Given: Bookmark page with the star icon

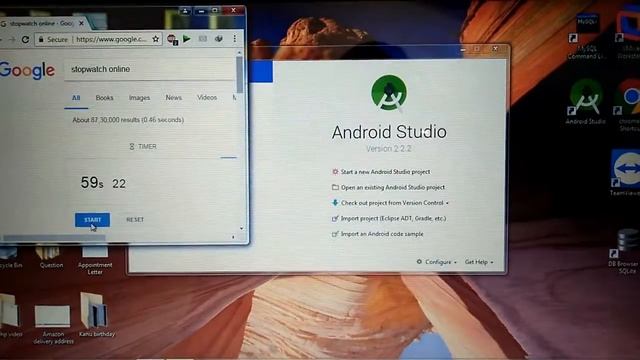Looking at the screenshot, I should [x=156, y=39].
